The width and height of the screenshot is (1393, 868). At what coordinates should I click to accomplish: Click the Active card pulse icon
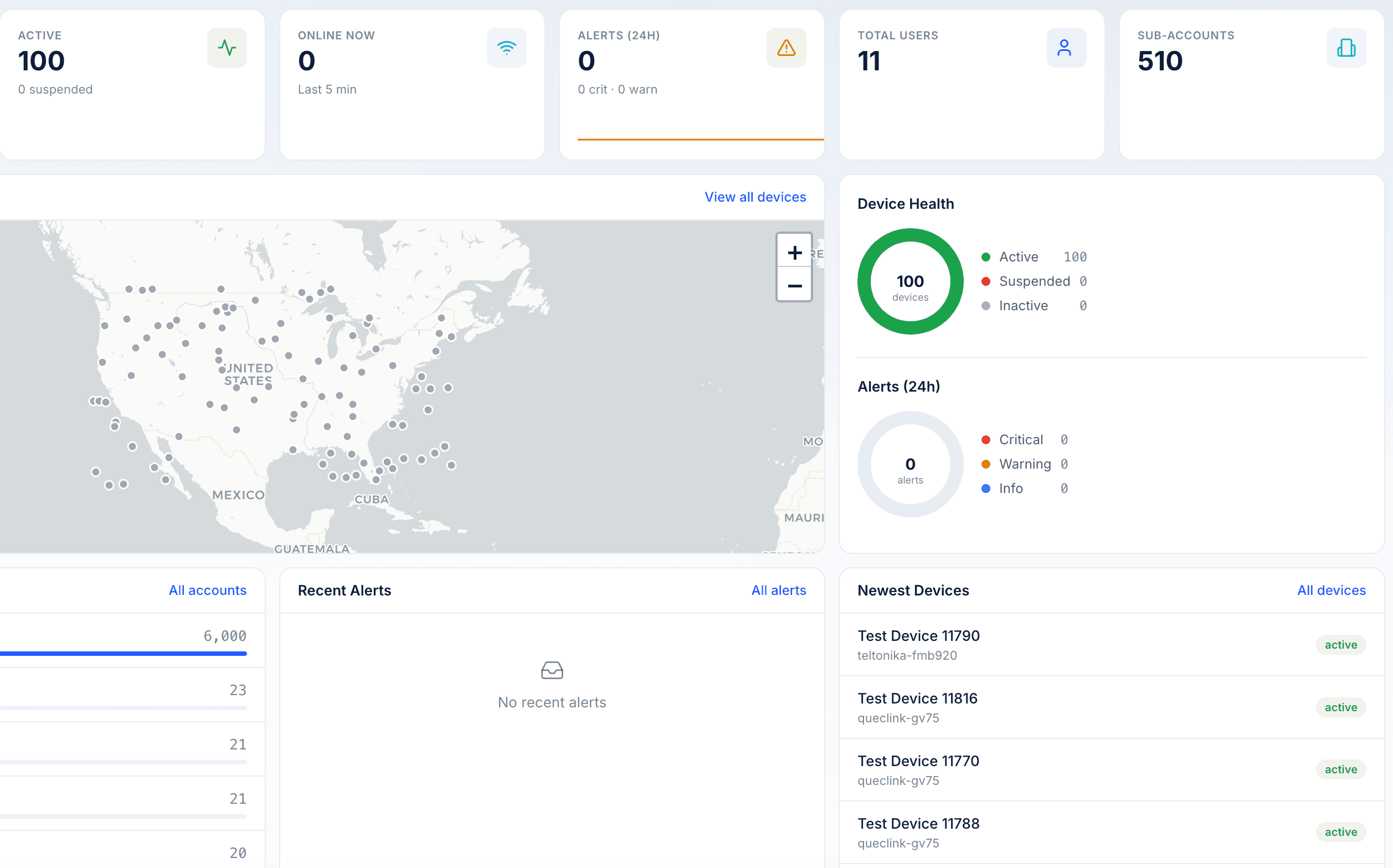[x=227, y=48]
